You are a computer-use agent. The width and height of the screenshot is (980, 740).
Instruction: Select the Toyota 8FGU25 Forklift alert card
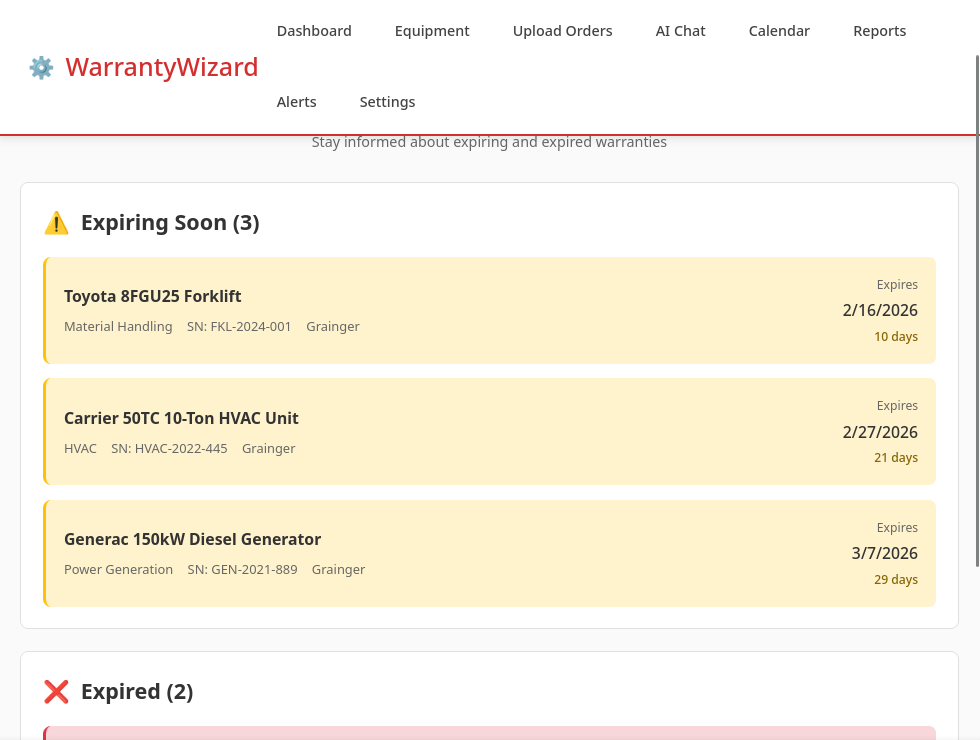tap(489, 311)
